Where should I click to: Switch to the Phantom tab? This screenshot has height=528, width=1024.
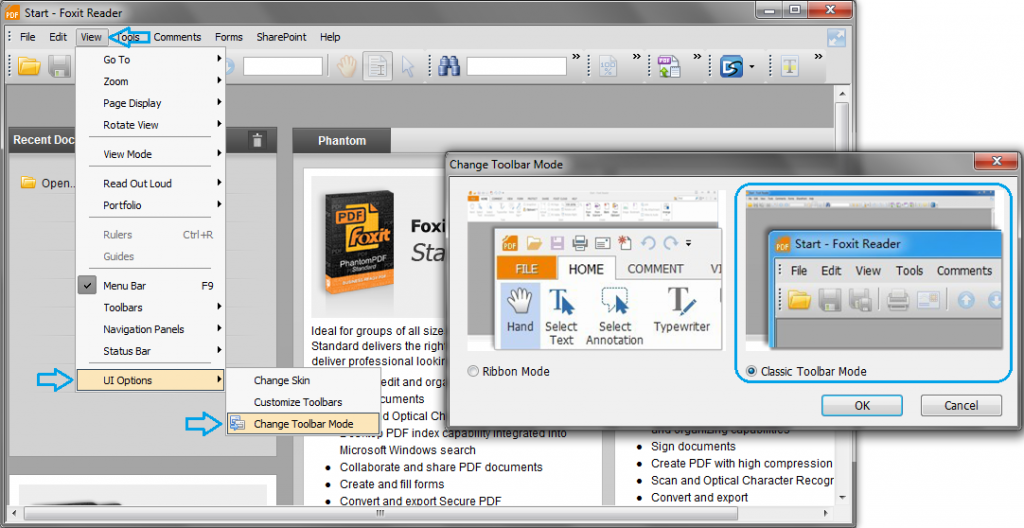point(342,140)
